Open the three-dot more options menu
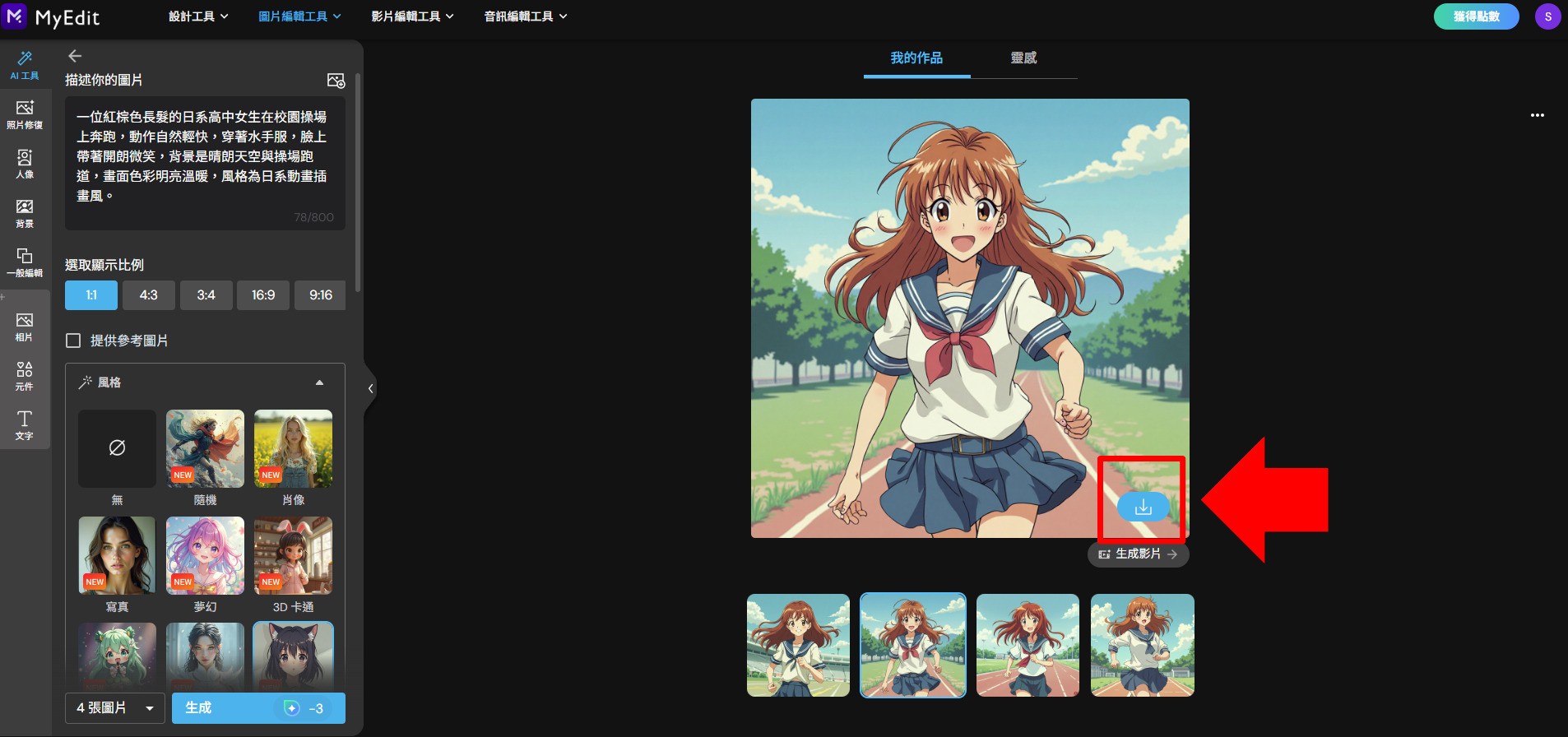This screenshot has width=1568, height=737. [x=1537, y=115]
